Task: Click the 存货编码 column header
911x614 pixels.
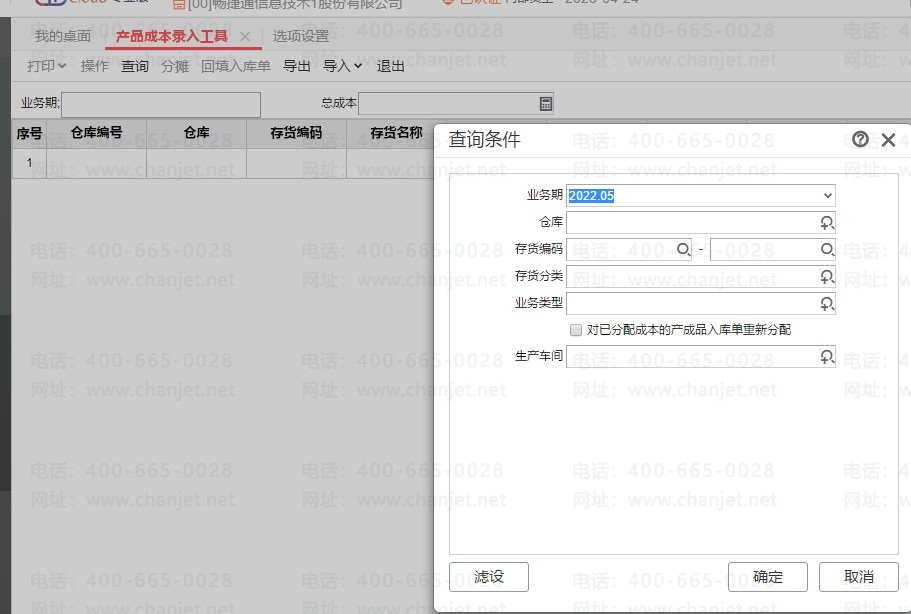Action: pos(296,134)
